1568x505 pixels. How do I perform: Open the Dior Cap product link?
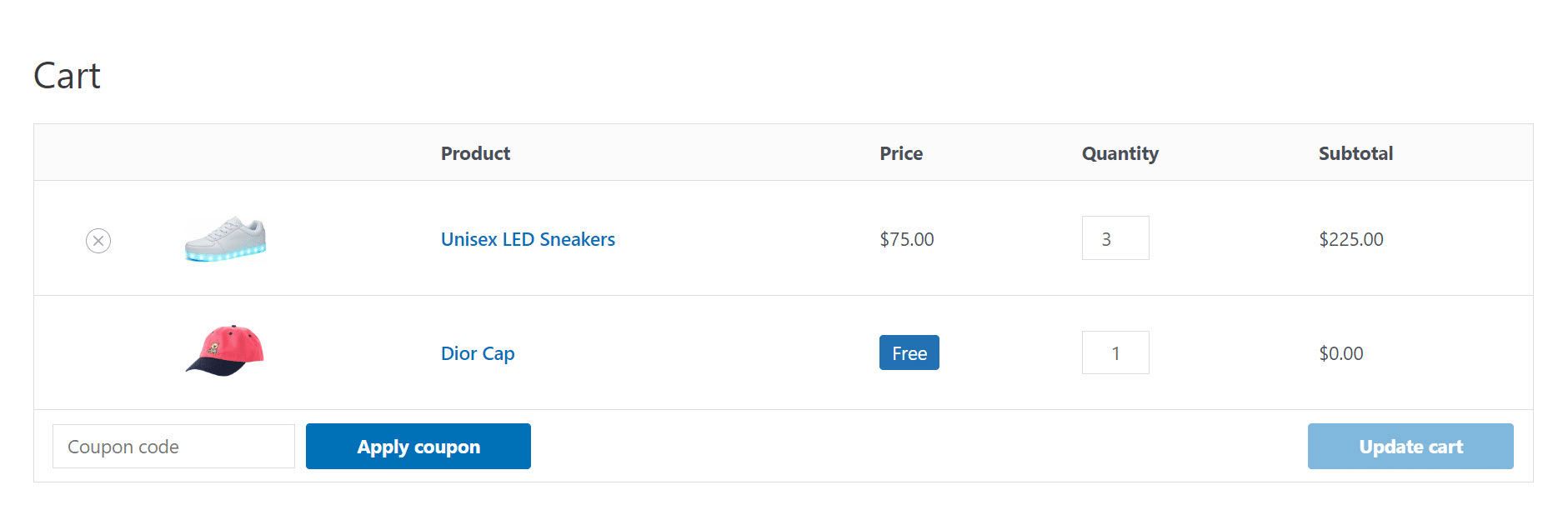point(478,353)
